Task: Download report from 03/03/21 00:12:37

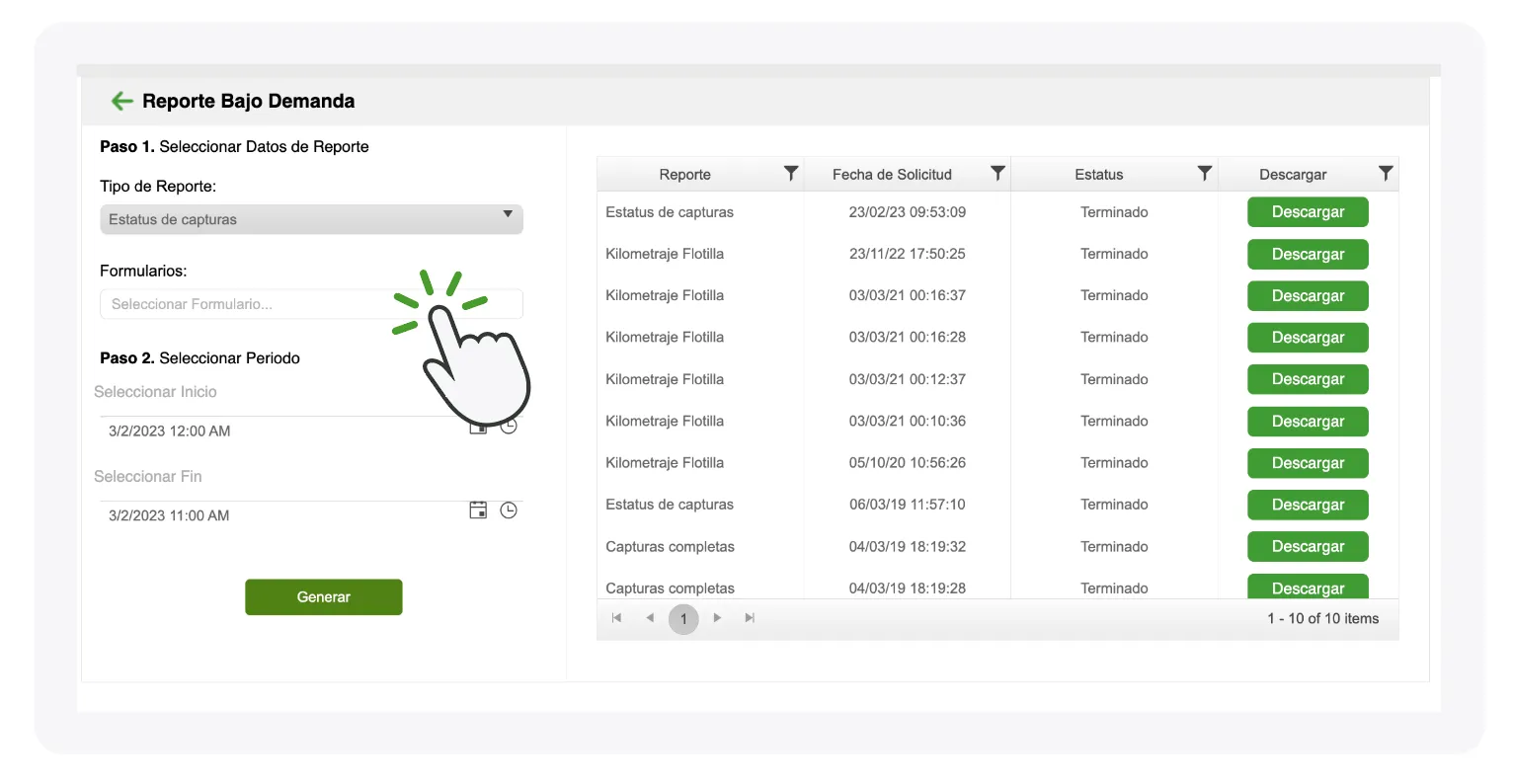Action: [x=1308, y=379]
